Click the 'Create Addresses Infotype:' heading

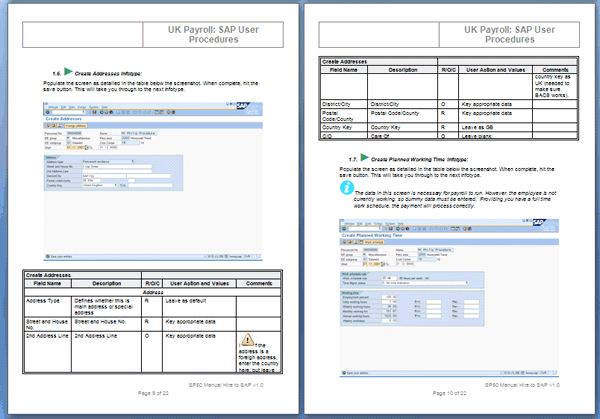108,73
